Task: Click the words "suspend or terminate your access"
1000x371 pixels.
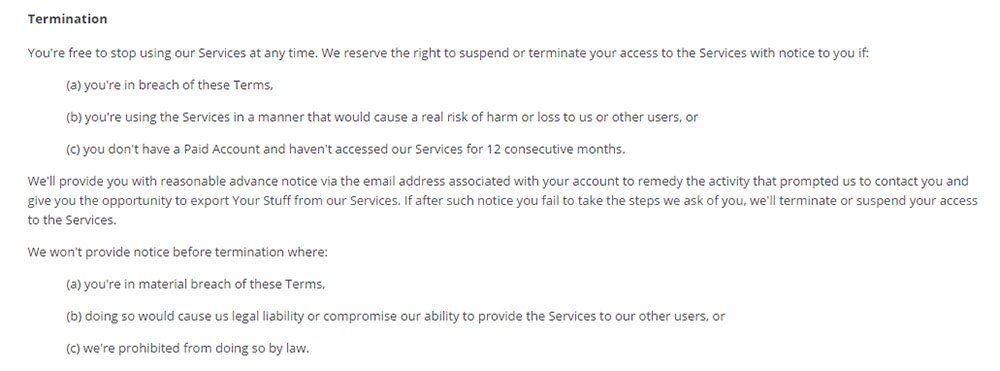Action: pyautogui.click(x=566, y=54)
